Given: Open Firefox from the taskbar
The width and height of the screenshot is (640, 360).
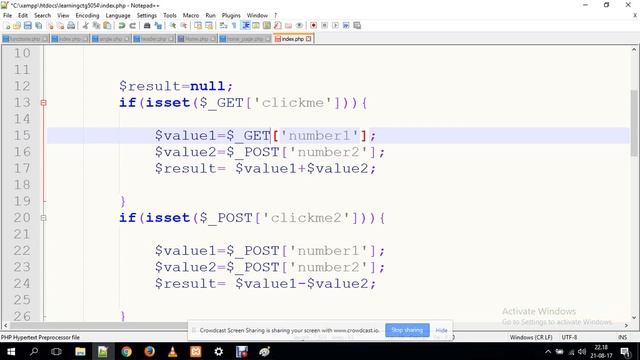Looking at the screenshot, I should [149, 351].
